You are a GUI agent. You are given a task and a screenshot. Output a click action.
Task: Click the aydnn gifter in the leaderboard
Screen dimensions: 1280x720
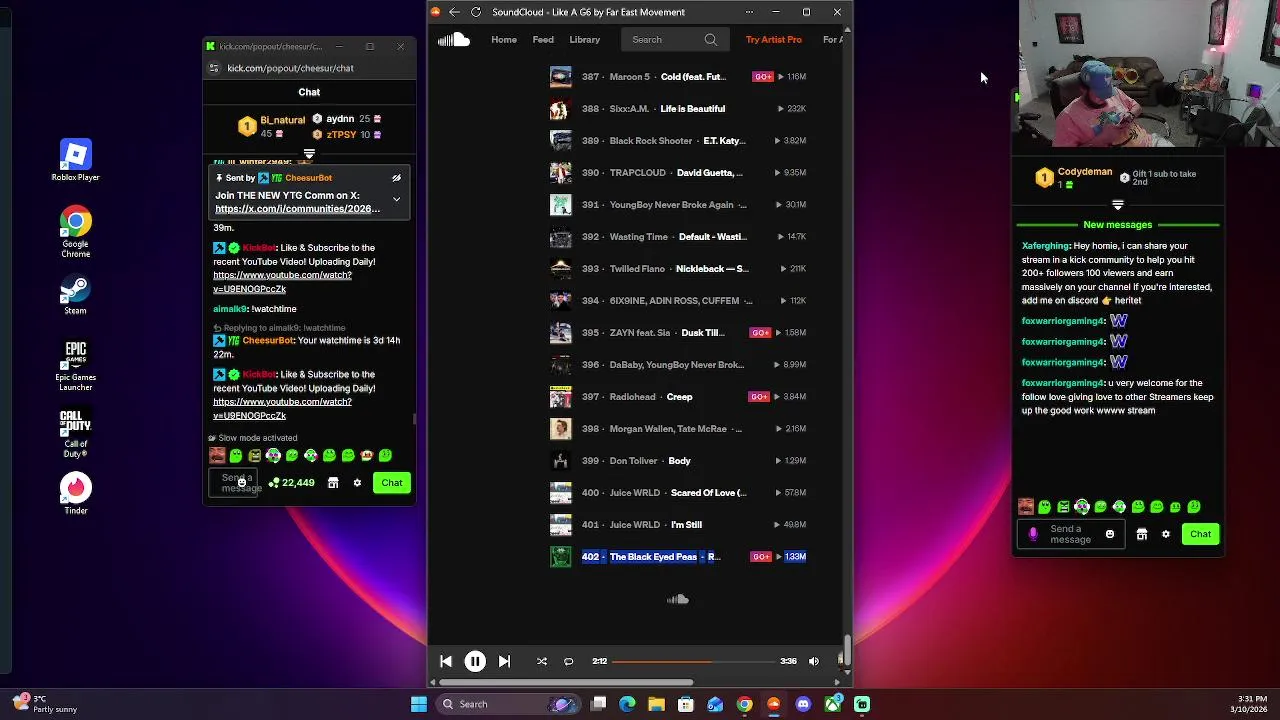tap(340, 119)
